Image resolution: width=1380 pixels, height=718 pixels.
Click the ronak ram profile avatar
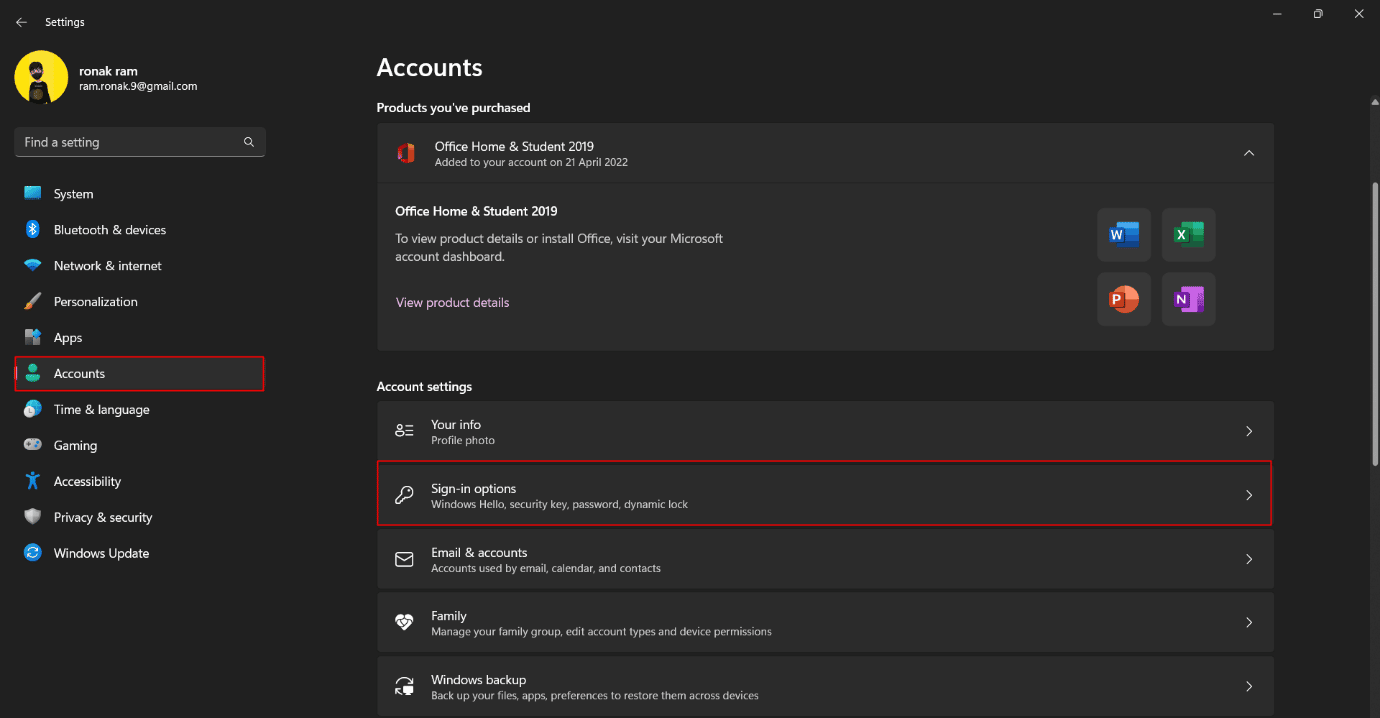pyautogui.click(x=41, y=77)
